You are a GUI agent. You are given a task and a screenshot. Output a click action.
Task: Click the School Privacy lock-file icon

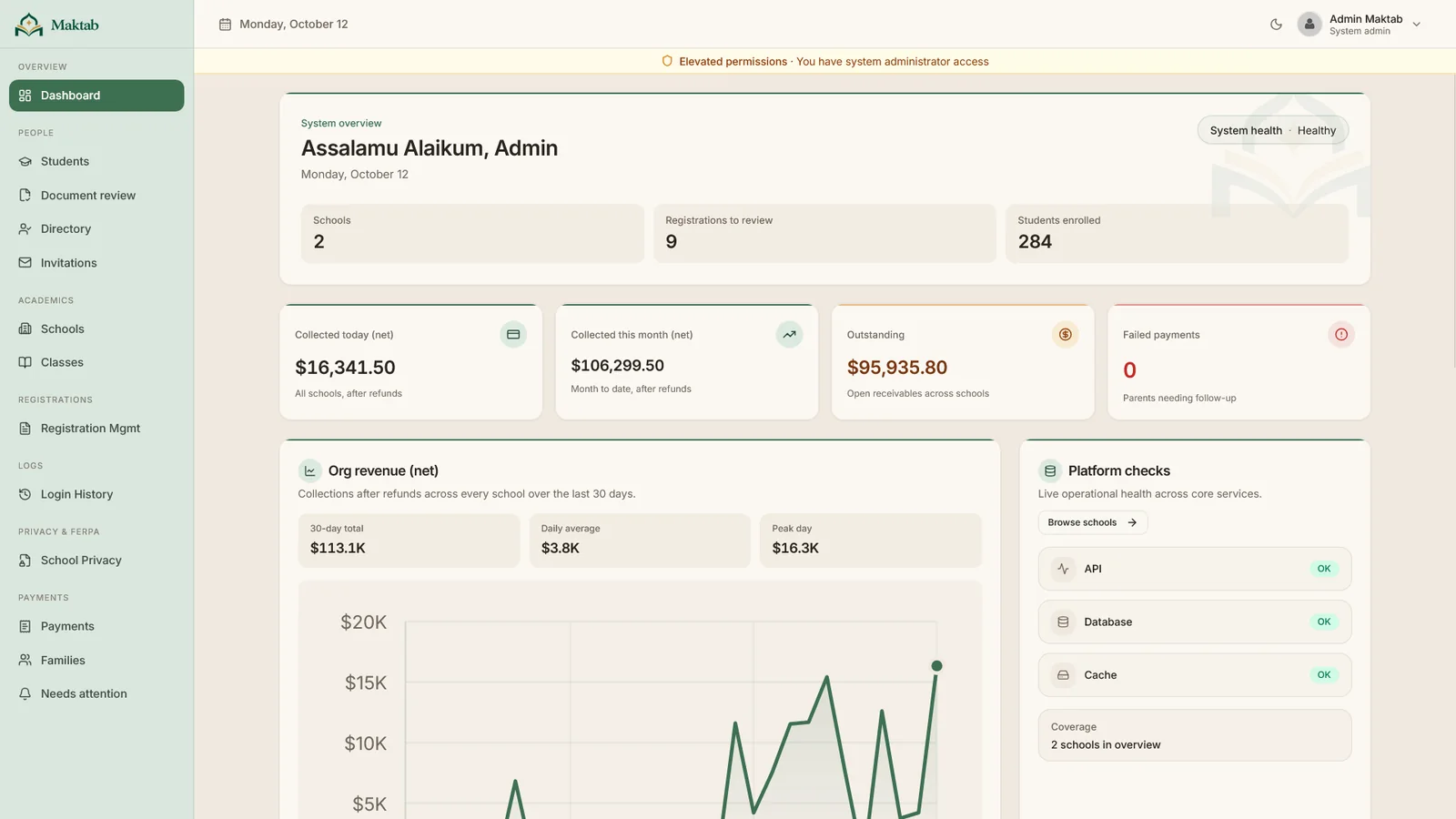click(25, 561)
